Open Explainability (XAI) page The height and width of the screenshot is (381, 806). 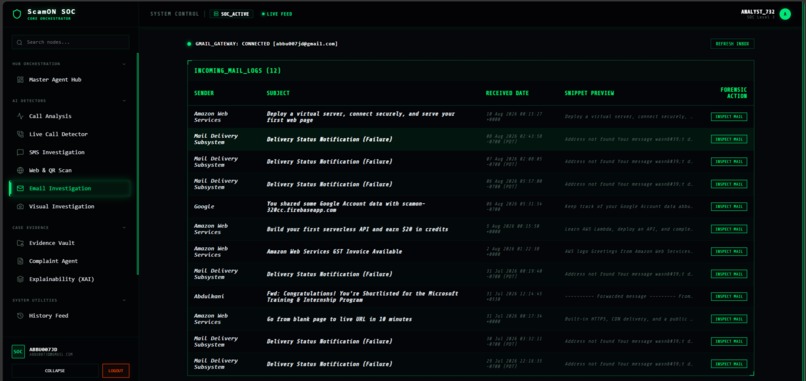click(x=70, y=279)
